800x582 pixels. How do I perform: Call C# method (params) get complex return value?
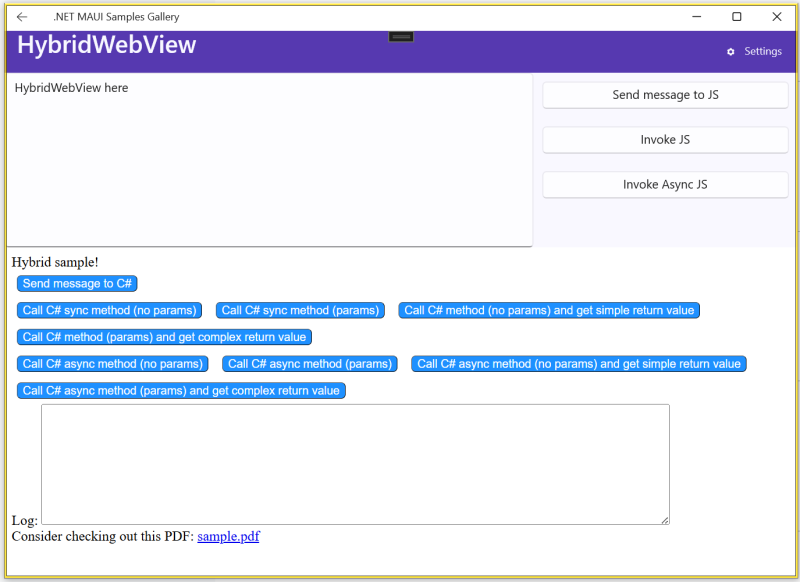[164, 338]
